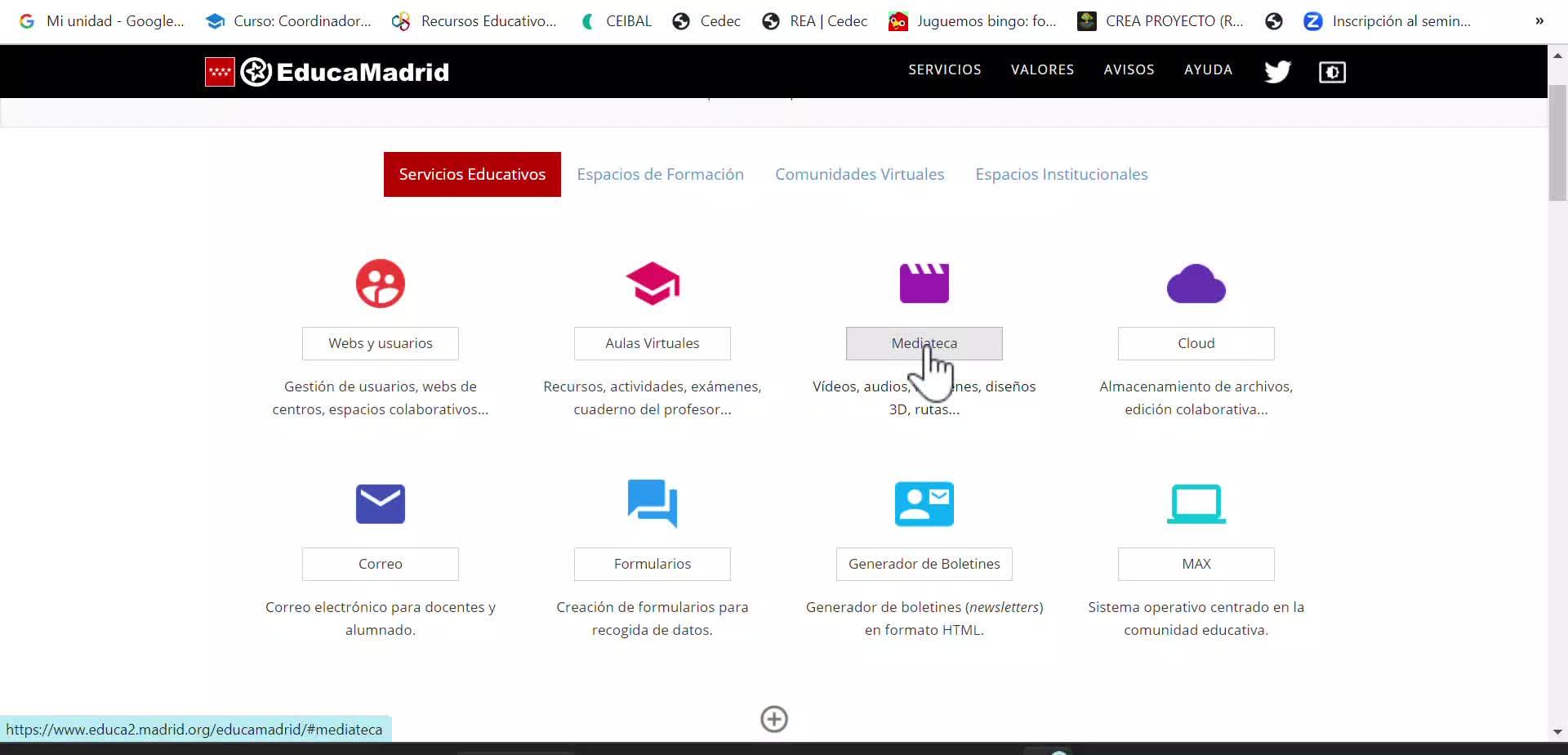Click the page scrollbar thumb
Image resolution: width=1568 pixels, height=755 pixels.
pos(1557,142)
